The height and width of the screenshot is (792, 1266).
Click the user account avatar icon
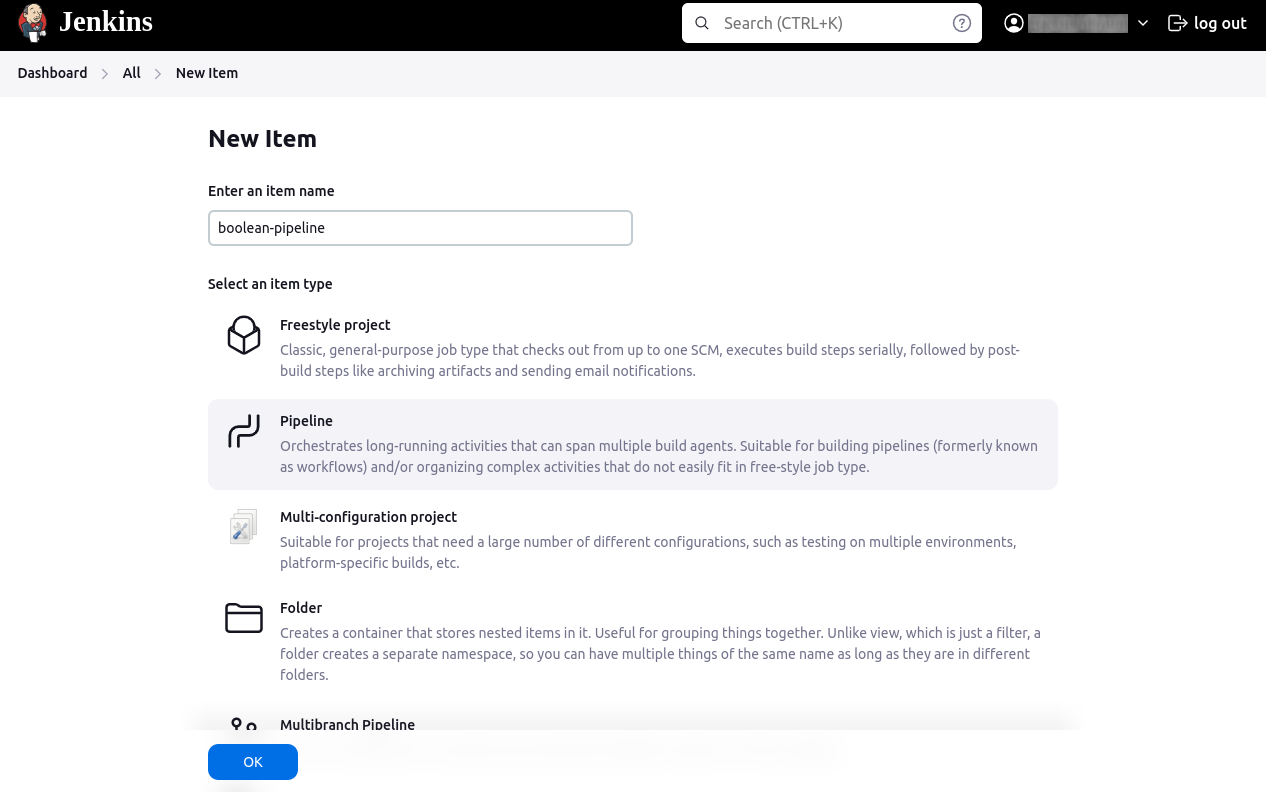click(1014, 23)
